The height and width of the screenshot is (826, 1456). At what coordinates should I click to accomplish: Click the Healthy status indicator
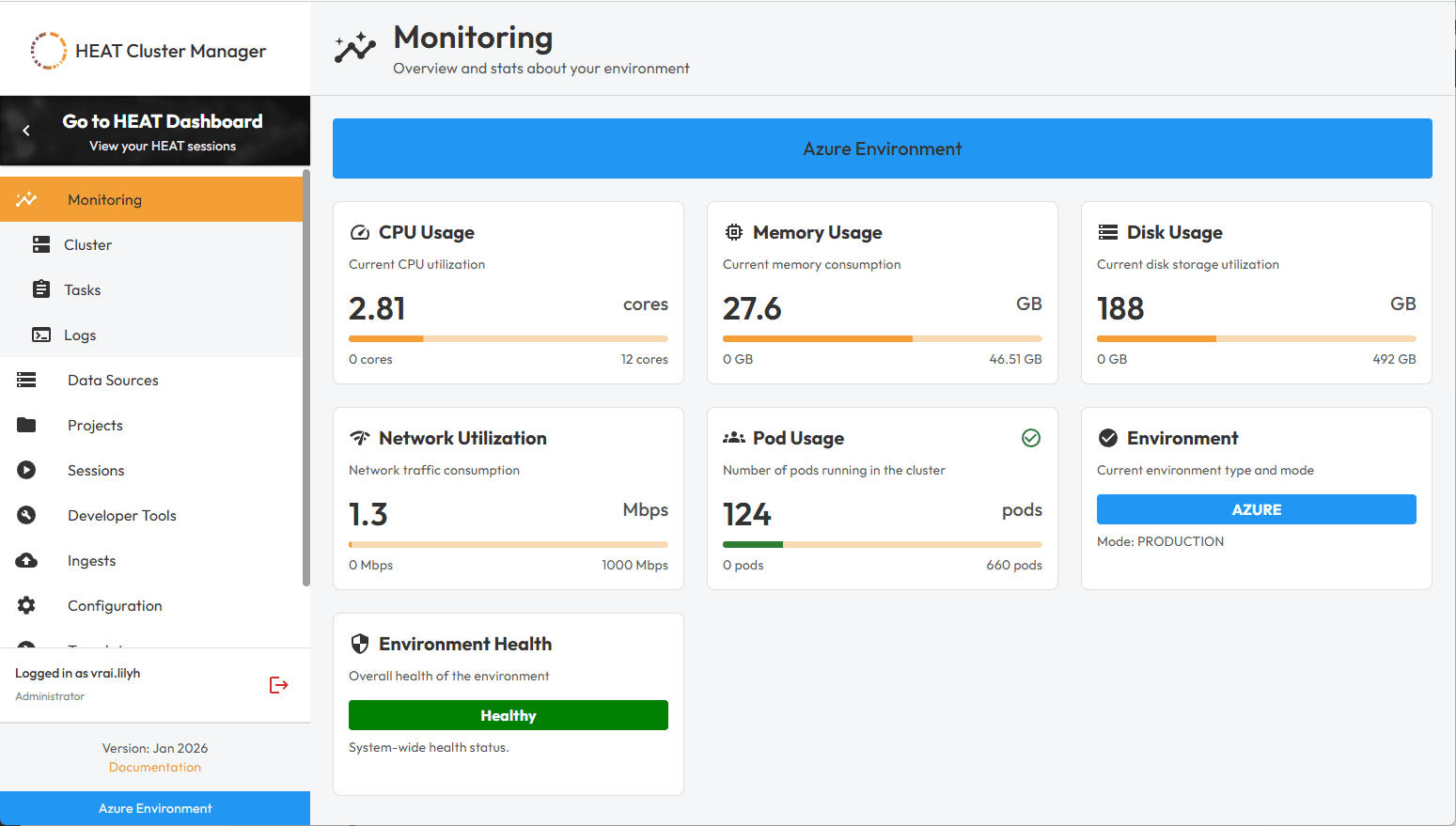pyautogui.click(x=508, y=714)
